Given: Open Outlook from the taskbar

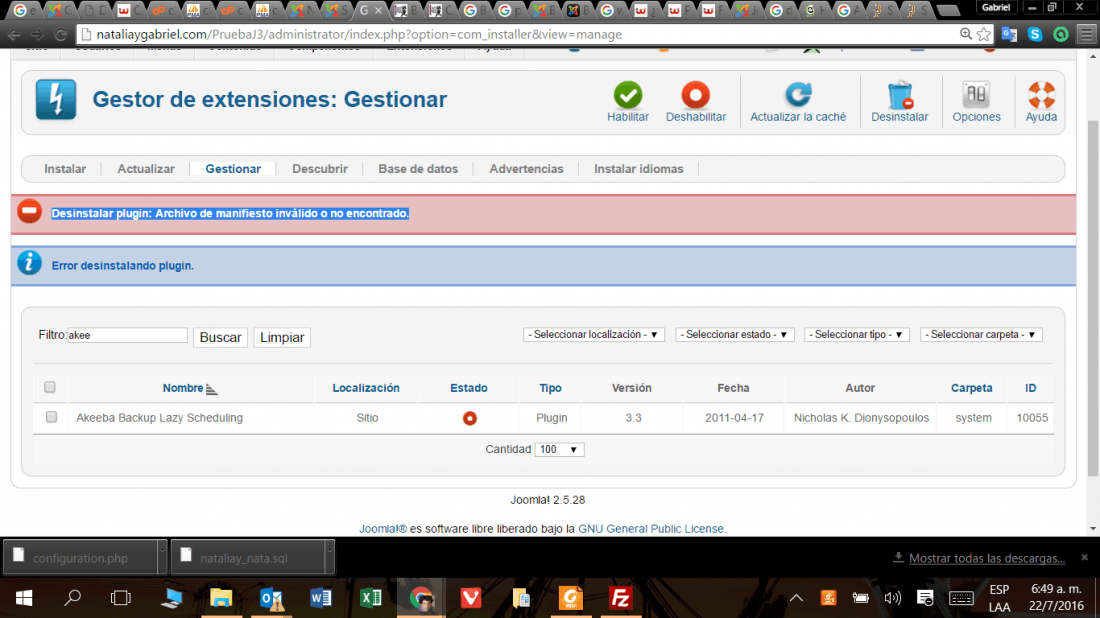Looking at the screenshot, I should 271,598.
